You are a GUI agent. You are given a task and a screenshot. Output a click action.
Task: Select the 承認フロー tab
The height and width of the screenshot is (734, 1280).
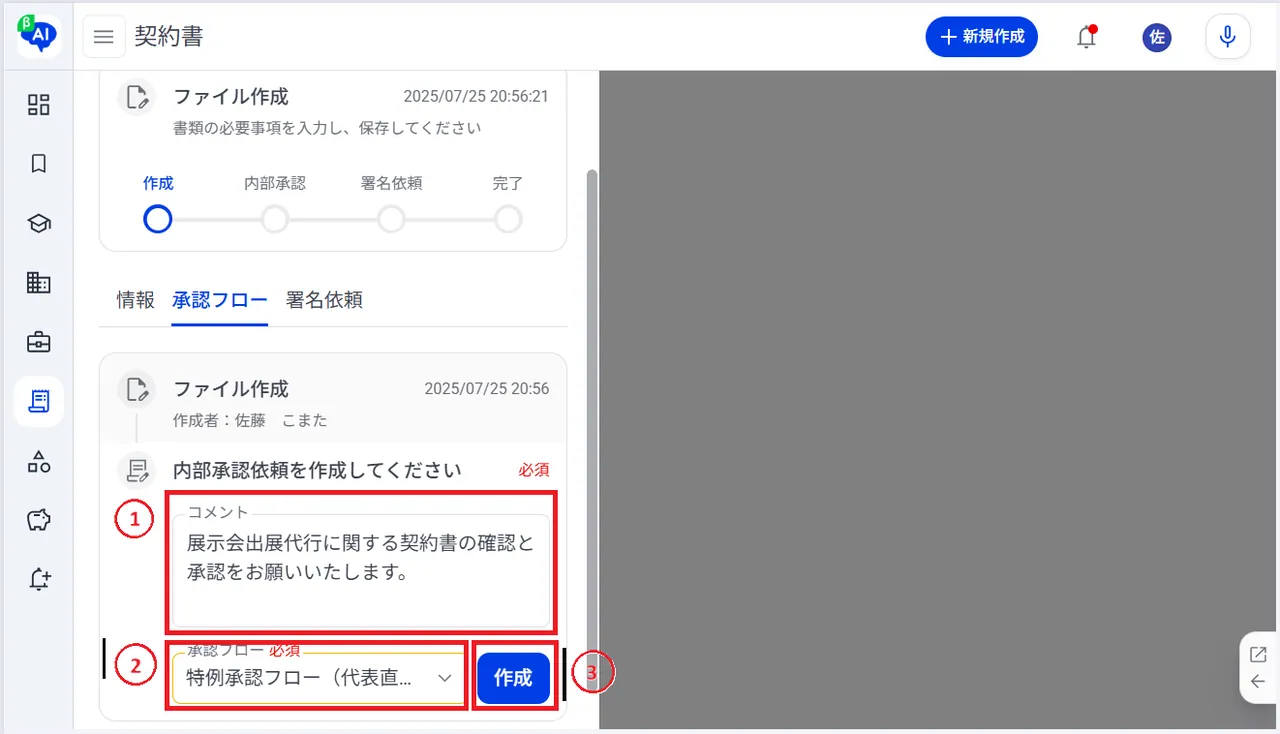(220, 300)
